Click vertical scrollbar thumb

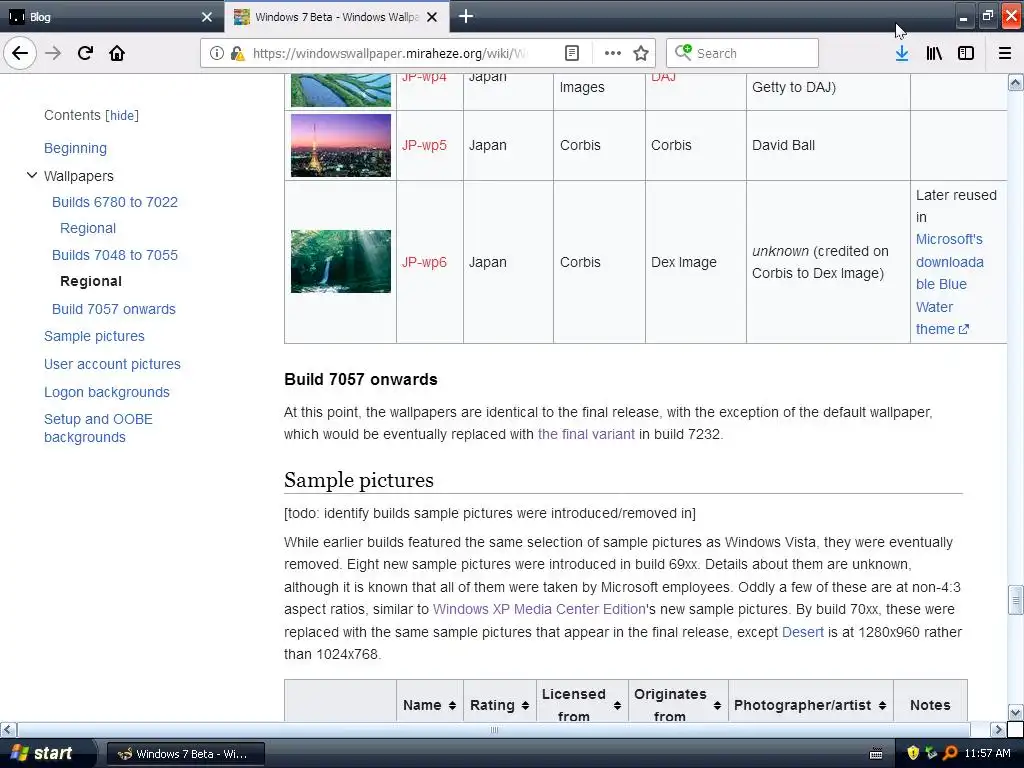click(1016, 600)
